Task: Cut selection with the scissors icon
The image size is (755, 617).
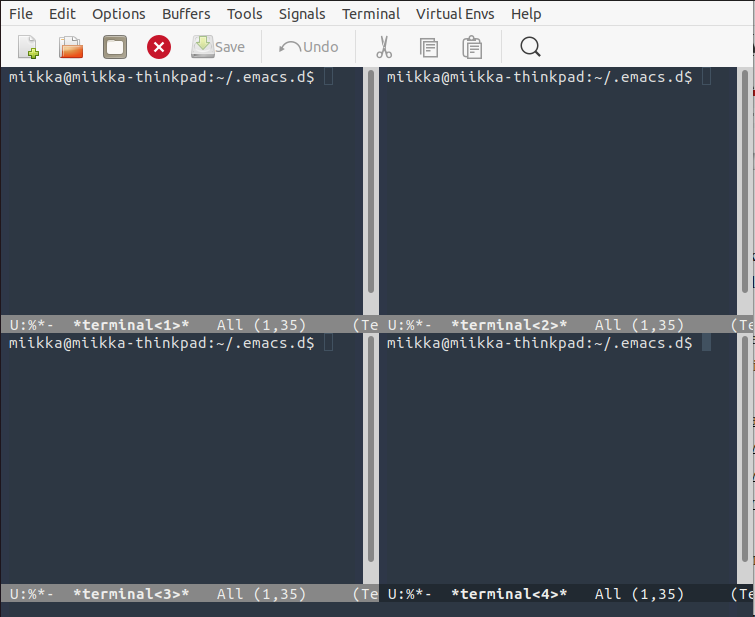Action: point(383,47)
